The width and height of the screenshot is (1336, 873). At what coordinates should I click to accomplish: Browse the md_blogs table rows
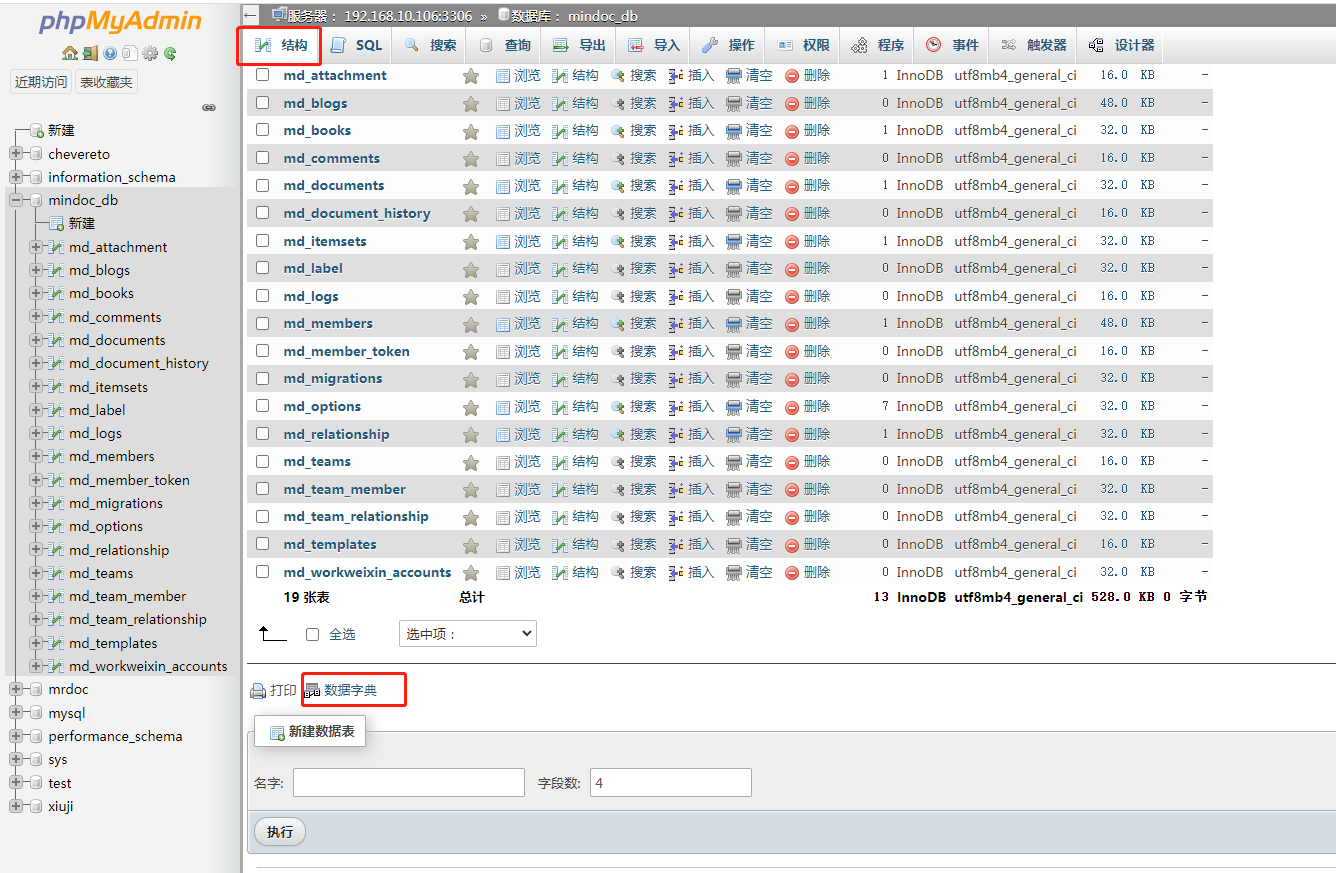point(518,103)
